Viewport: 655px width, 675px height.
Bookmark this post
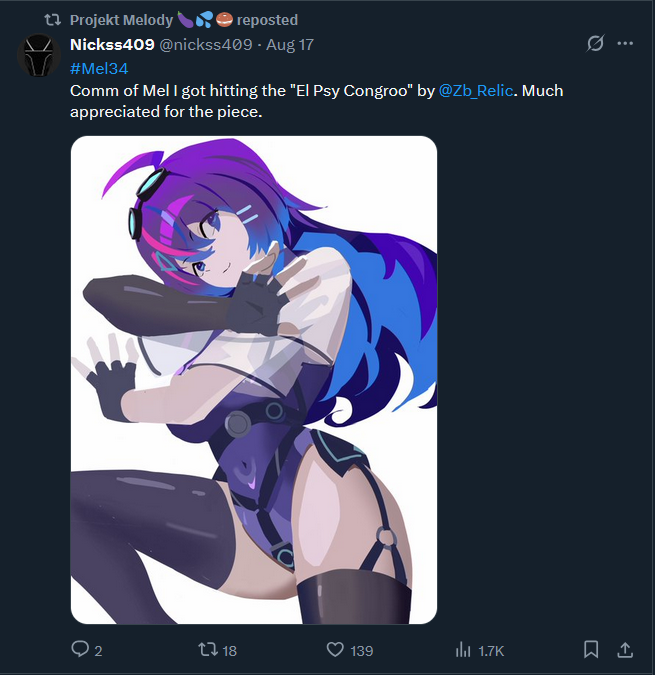pyautogui.click(x=591, y=649)
